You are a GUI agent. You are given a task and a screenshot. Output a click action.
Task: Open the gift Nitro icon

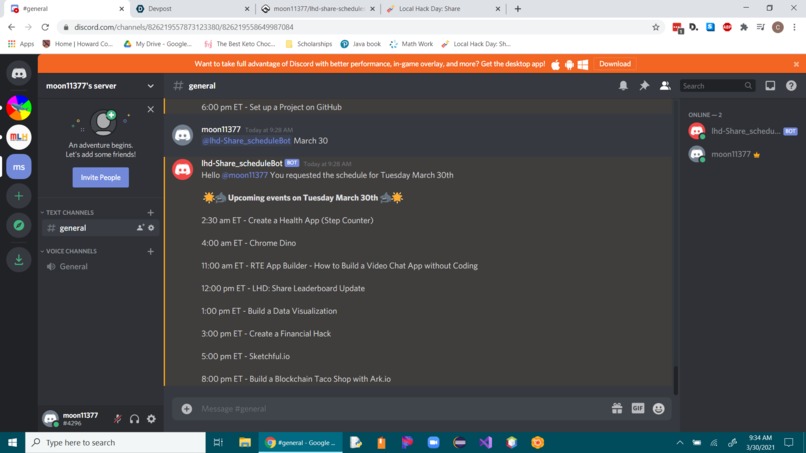tap(617, 409)
